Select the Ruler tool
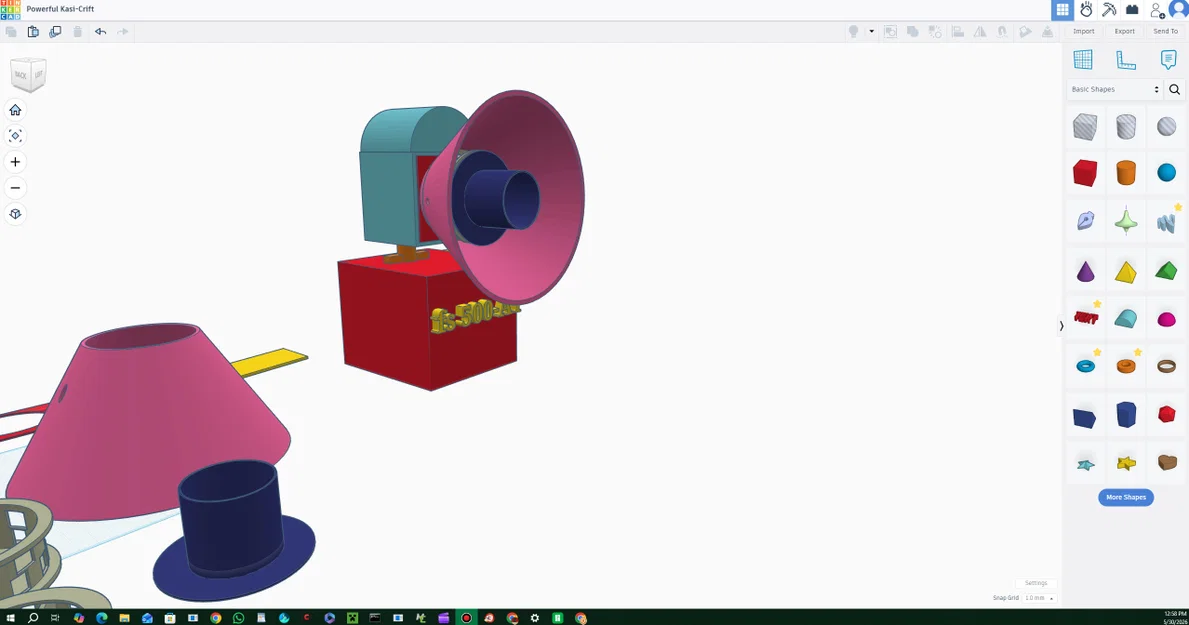 coord(1126,60)
